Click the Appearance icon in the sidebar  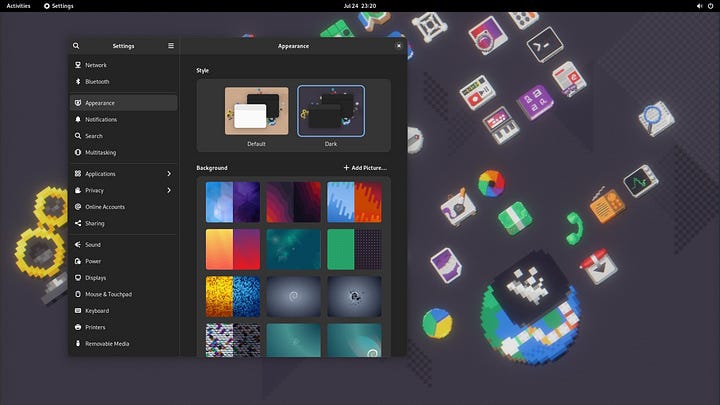[78, 103]
